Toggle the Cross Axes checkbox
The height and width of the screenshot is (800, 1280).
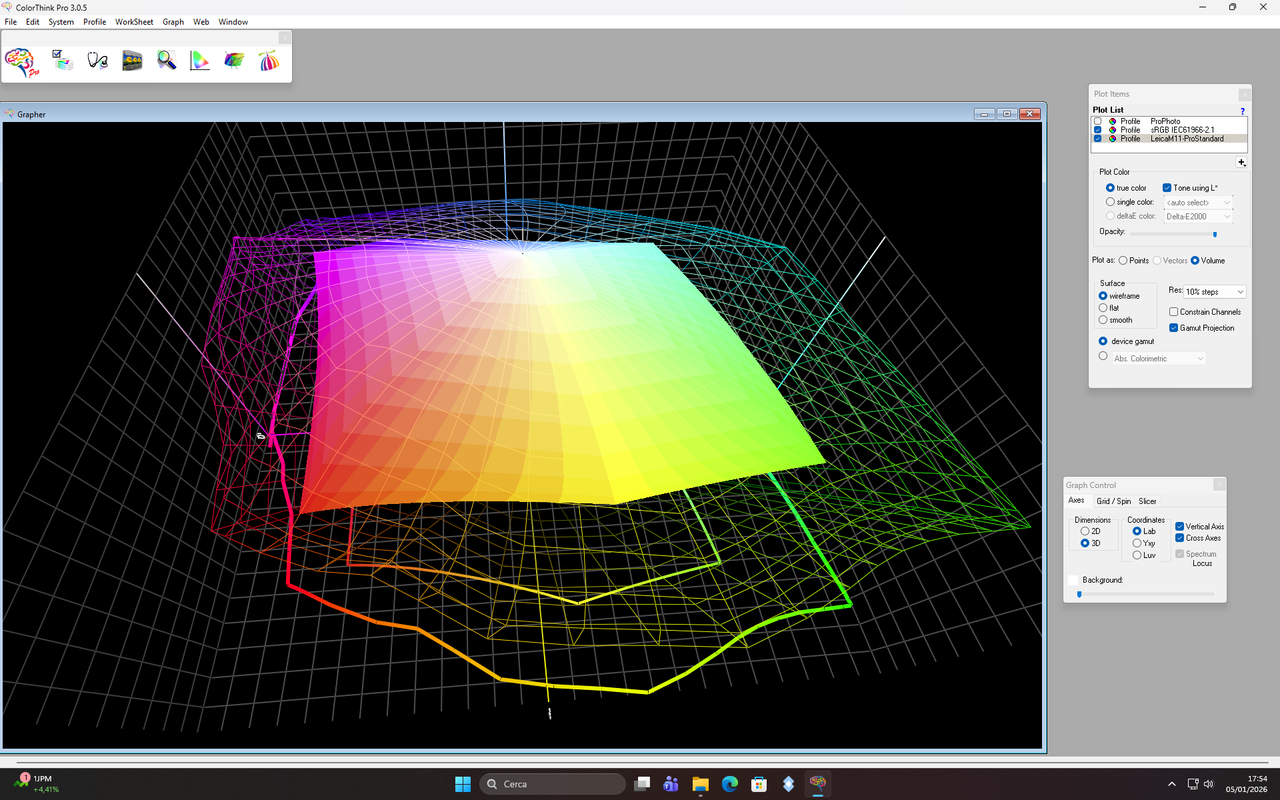(1180, 538)
